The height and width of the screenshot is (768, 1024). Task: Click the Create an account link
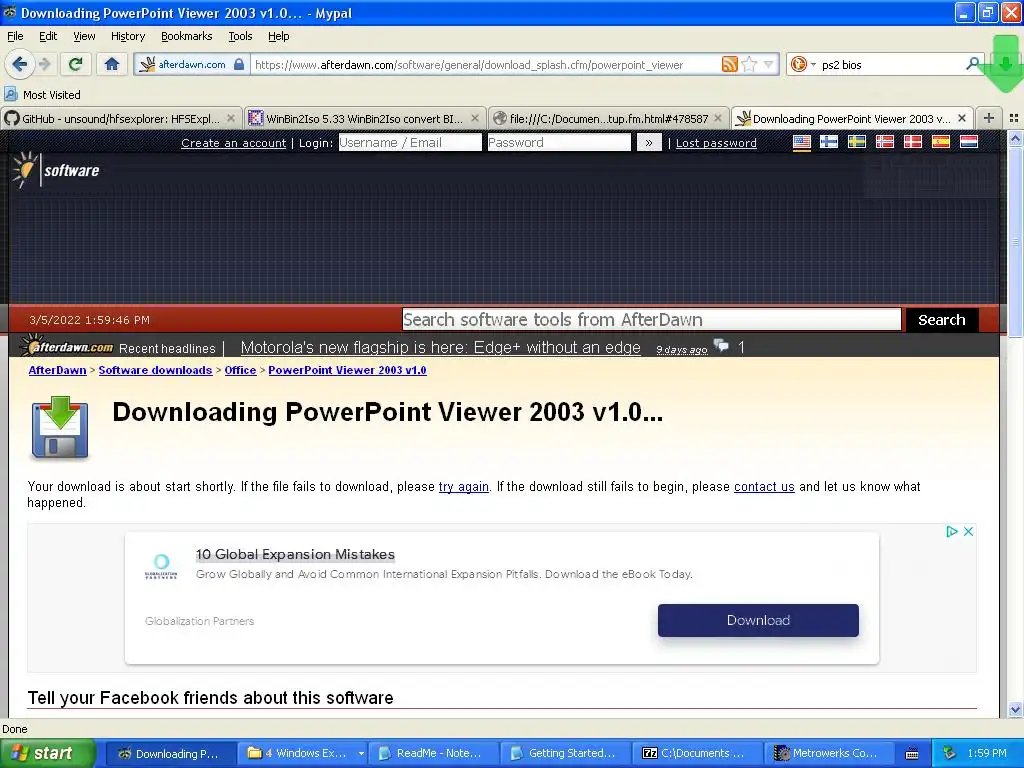(x=233, y=143)
